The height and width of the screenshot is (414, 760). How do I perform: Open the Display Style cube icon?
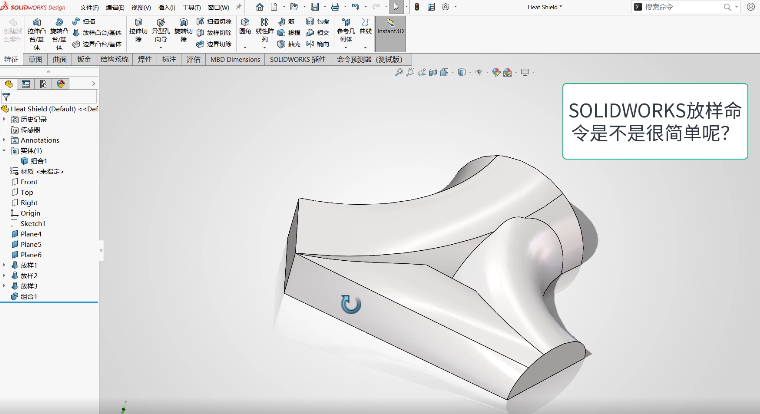click(x=461, y=72)
